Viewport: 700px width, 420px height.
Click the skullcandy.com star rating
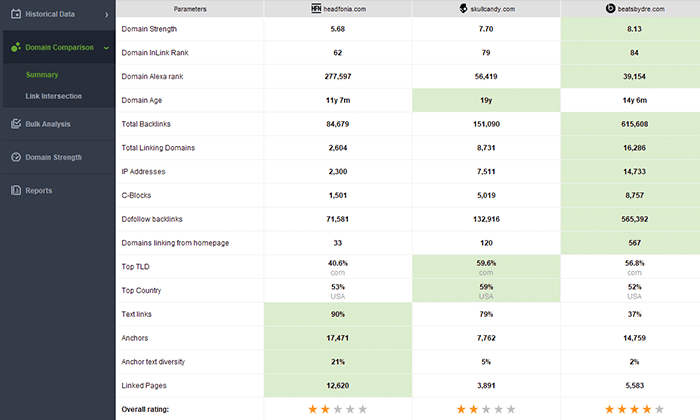tap(486, 409)
